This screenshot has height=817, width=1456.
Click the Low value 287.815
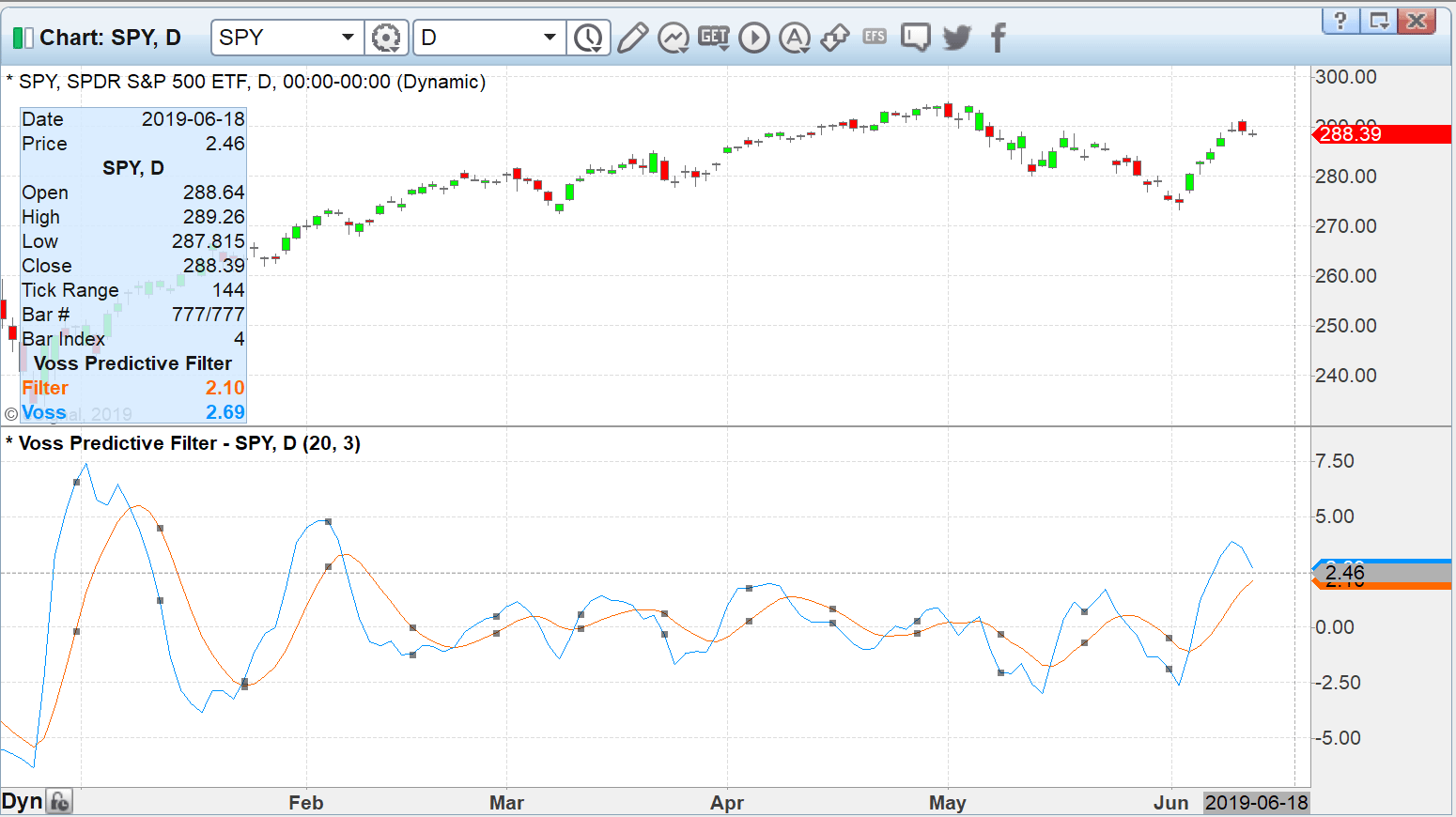tap(208, 241)
